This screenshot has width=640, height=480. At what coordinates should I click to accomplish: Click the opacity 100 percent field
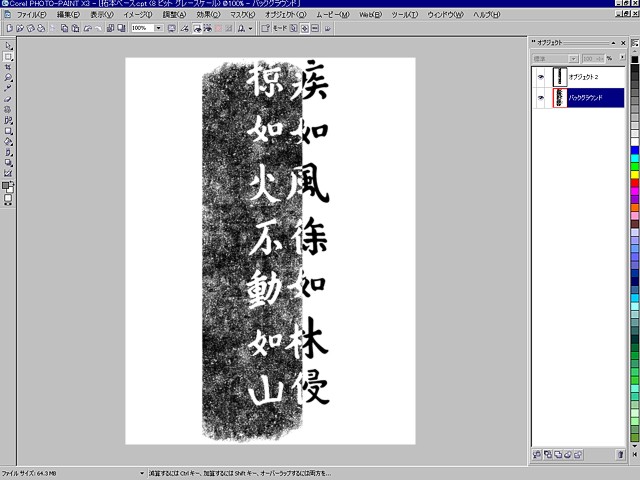[593, 59]
